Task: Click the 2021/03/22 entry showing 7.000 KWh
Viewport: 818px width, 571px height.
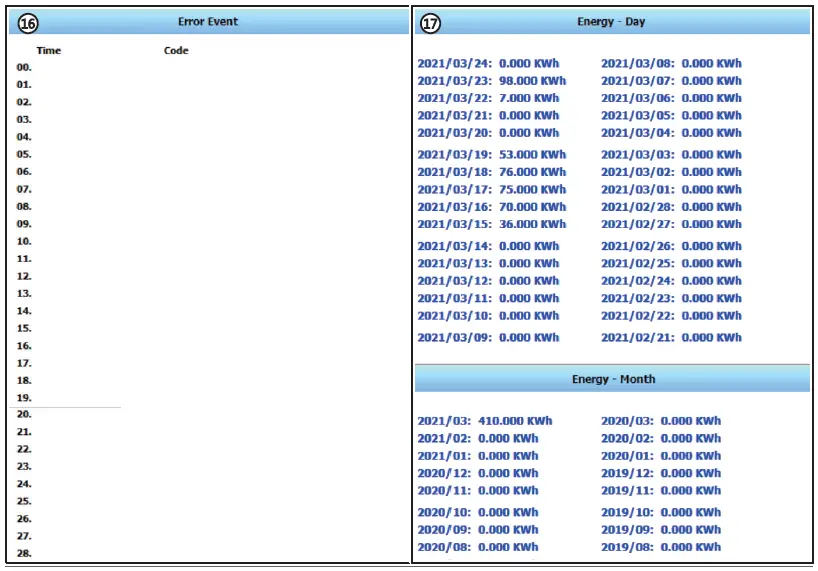Action: [488, 98]
